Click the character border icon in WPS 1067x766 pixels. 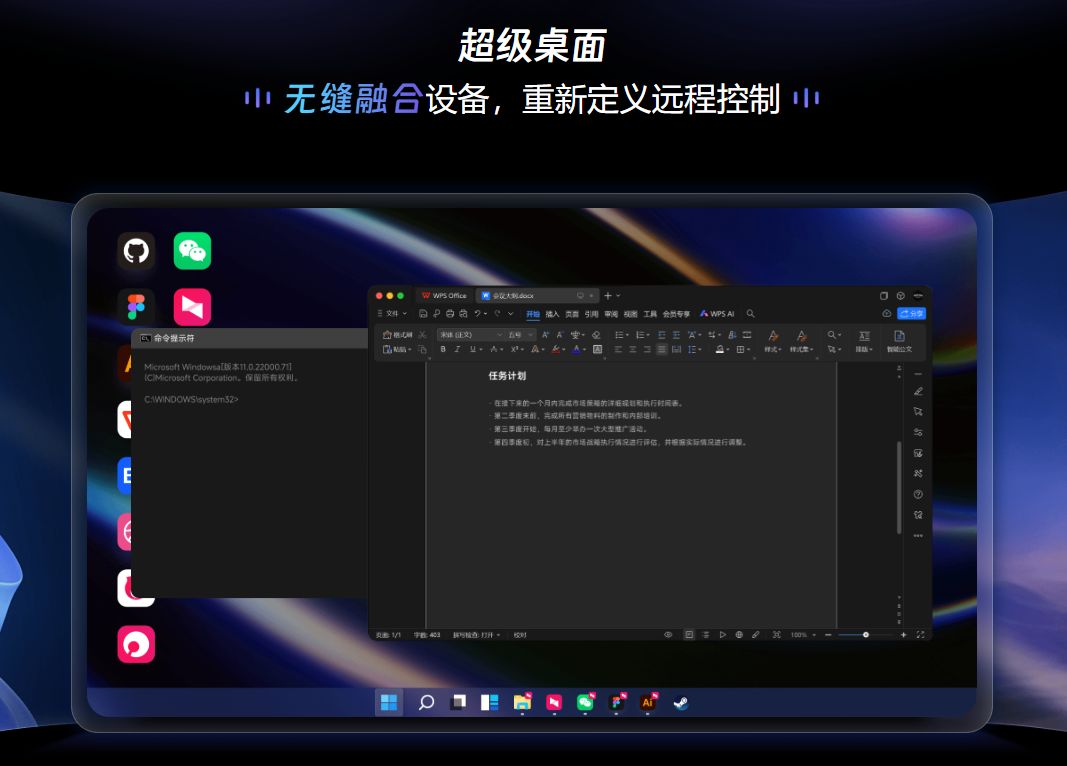(x=597, y=350)
